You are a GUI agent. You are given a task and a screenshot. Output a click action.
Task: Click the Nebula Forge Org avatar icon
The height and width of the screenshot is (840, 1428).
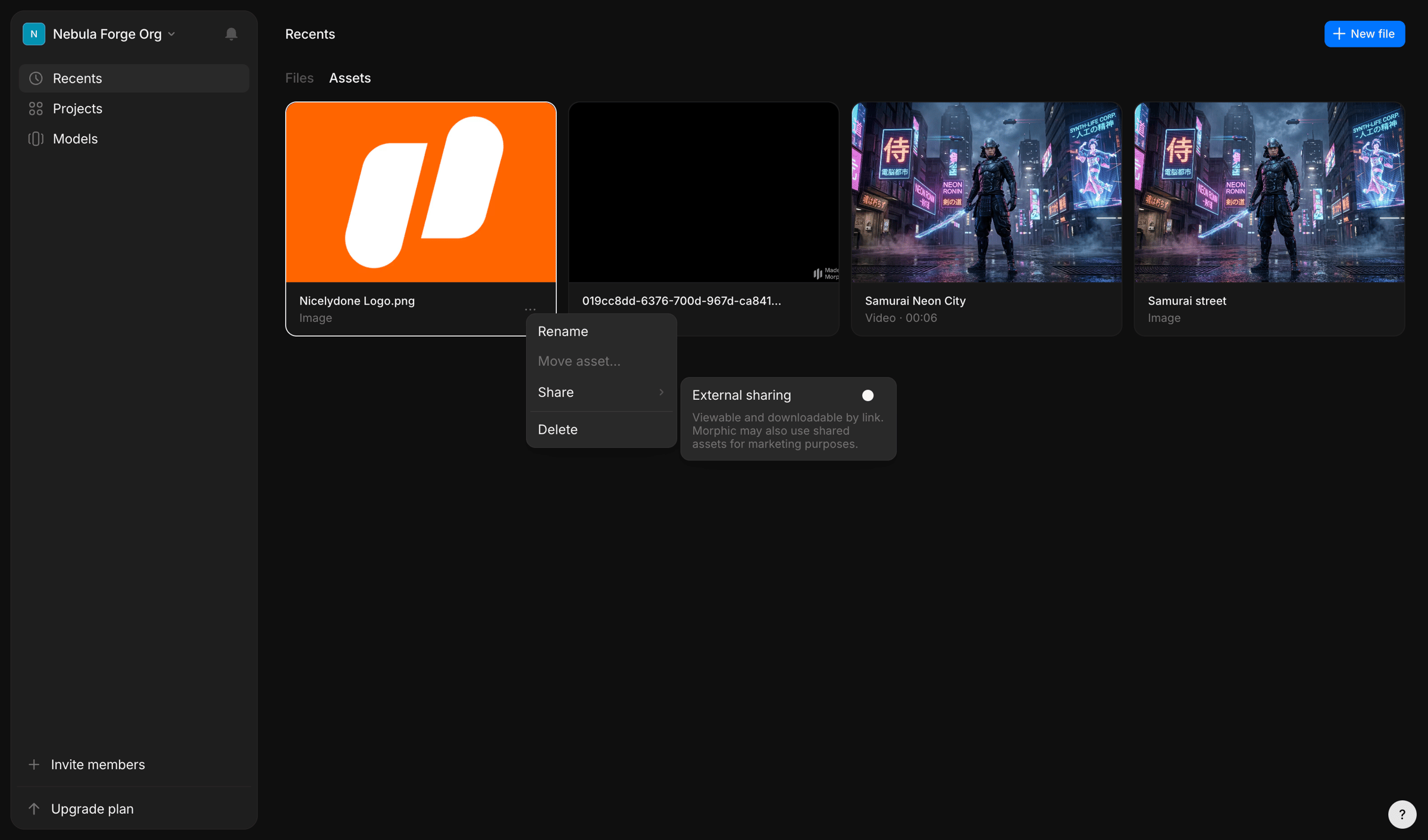coord(34,34)
